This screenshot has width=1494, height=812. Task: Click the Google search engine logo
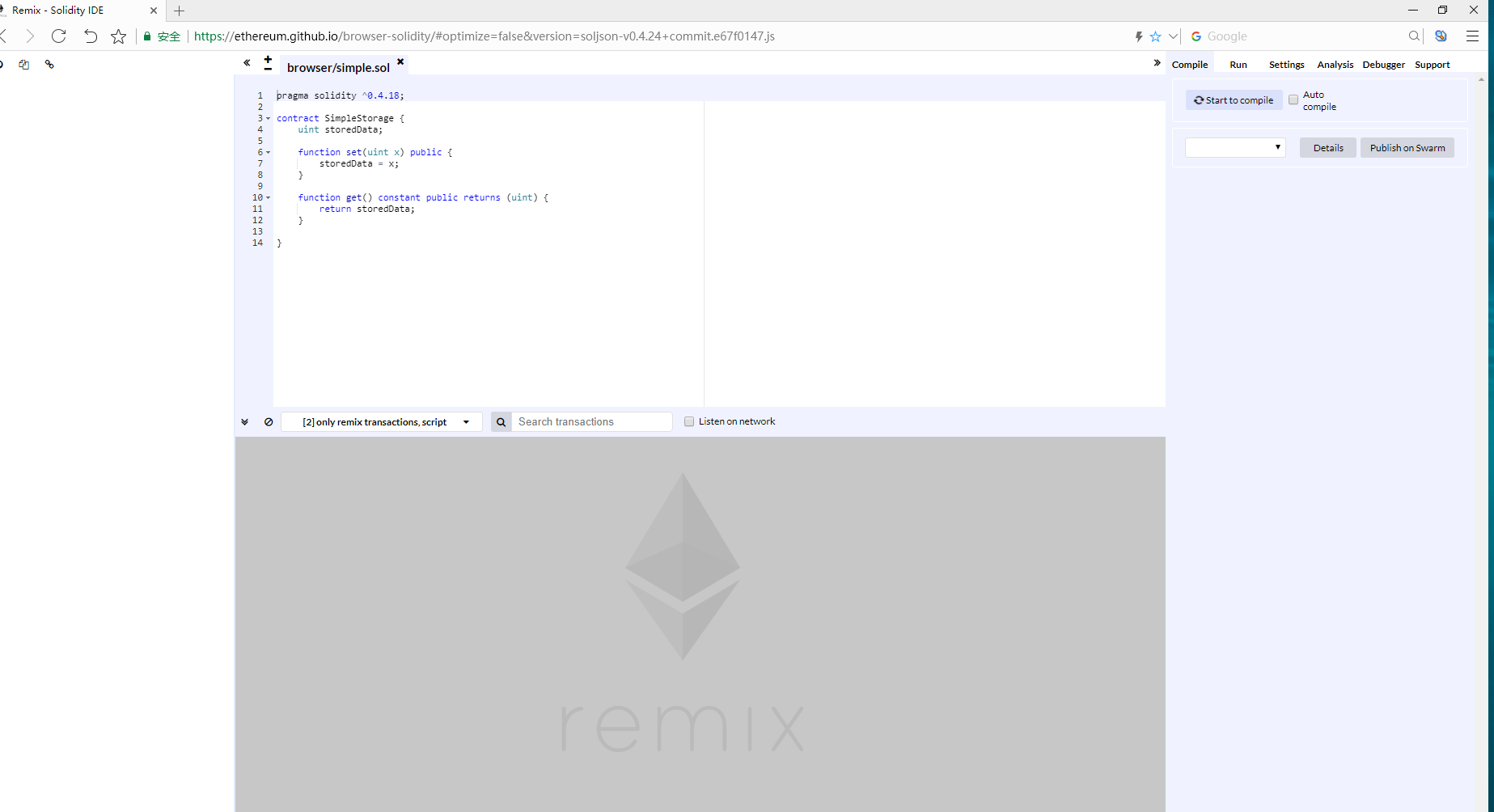point(1196,36)
